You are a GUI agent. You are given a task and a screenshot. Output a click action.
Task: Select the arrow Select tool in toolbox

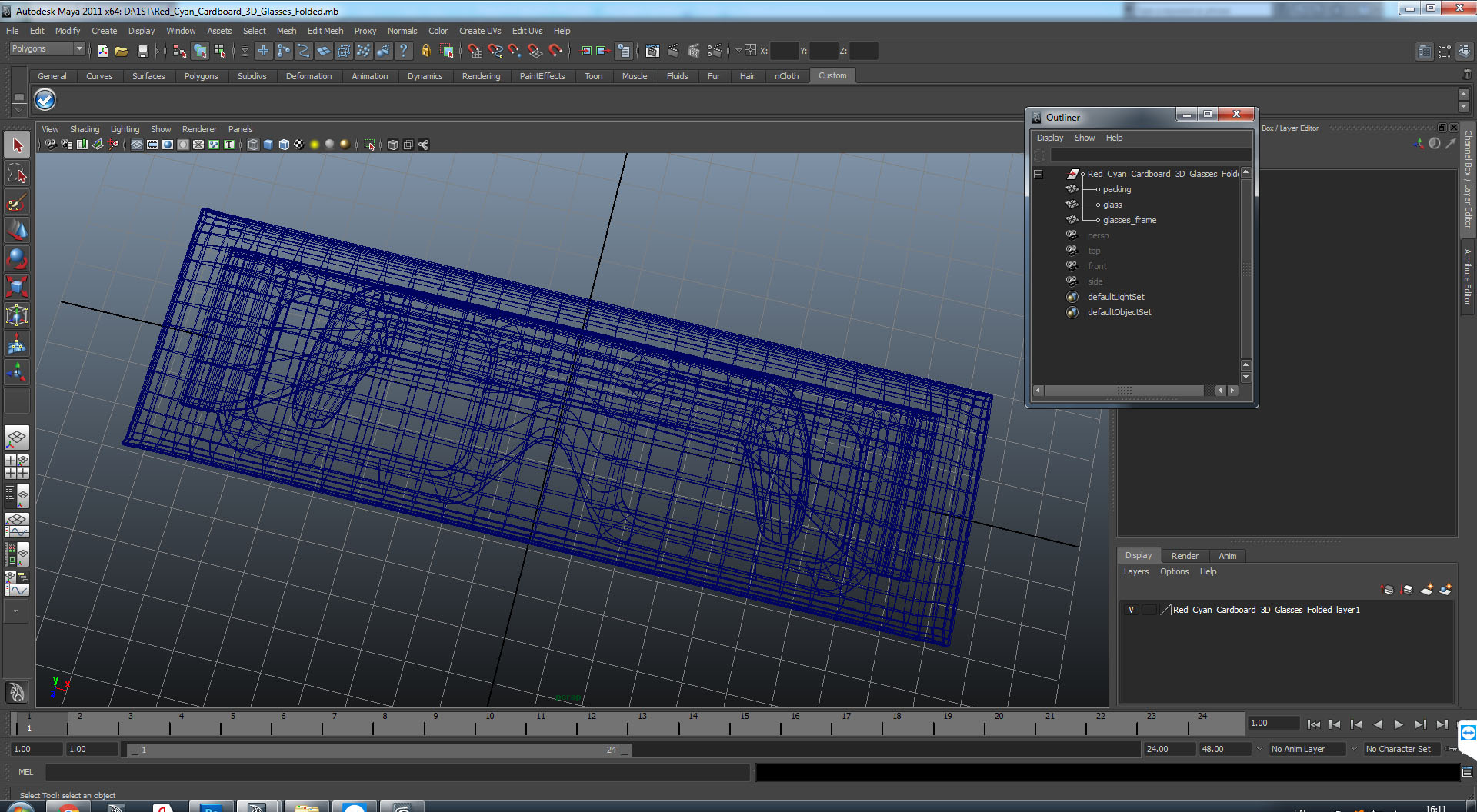point(17,145)
